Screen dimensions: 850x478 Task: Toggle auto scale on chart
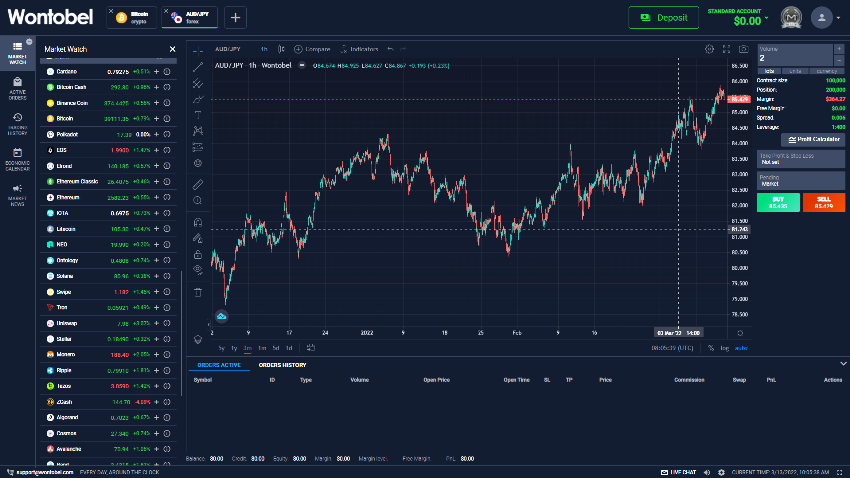[x=741, y=348]
